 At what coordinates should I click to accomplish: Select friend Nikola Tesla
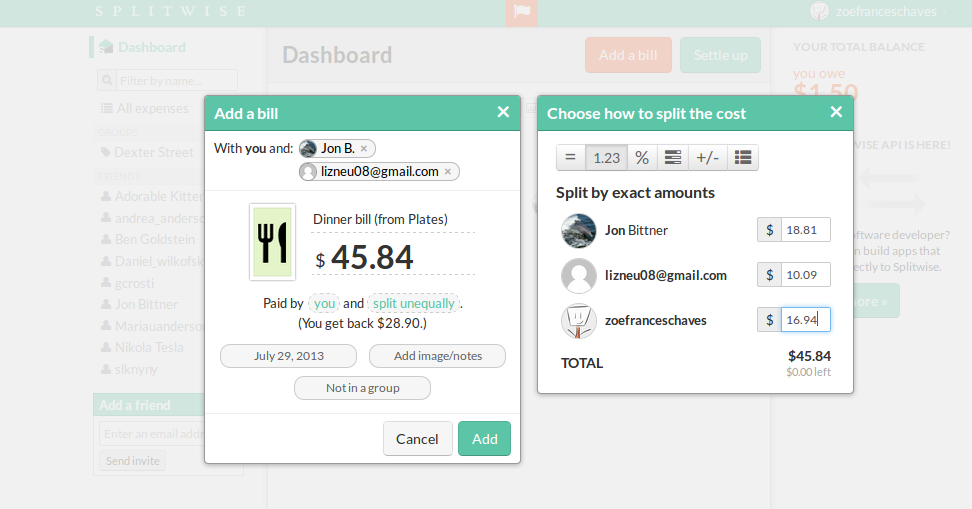[x=149, y=347]
